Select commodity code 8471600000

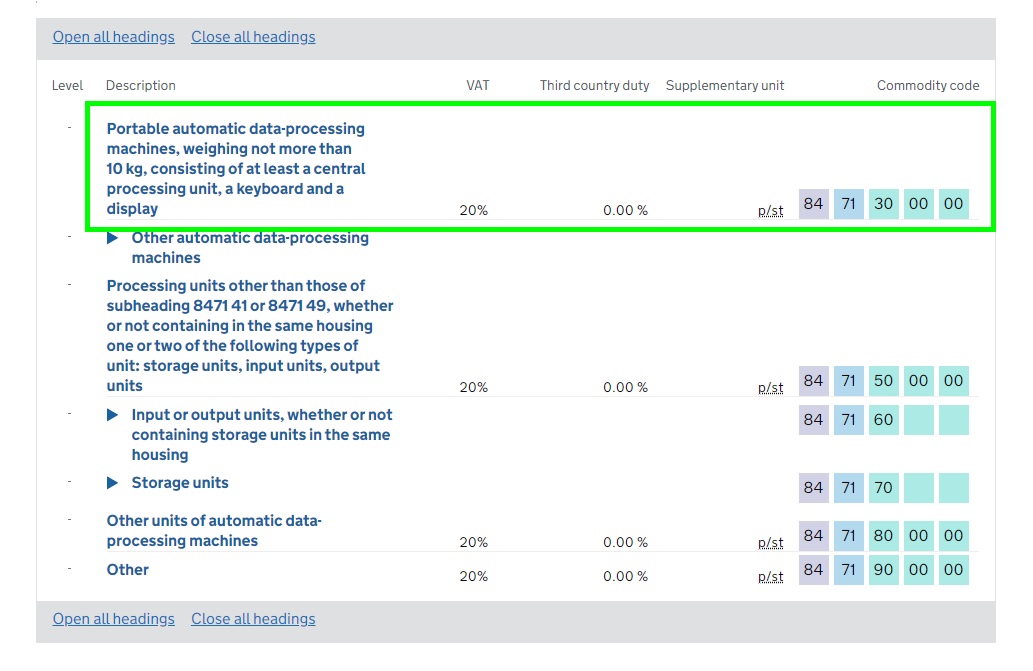pyautogui.click(x=883, y=420)
